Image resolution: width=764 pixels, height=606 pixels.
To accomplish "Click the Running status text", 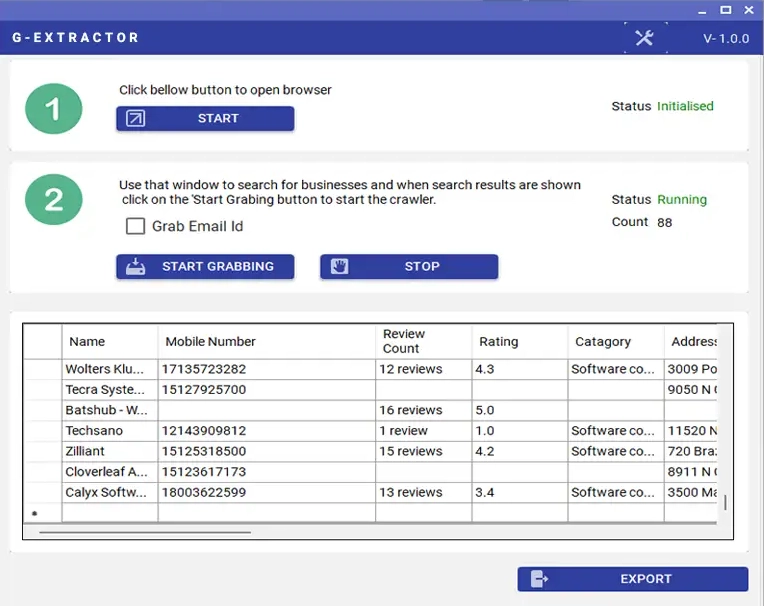I will 682,200.
